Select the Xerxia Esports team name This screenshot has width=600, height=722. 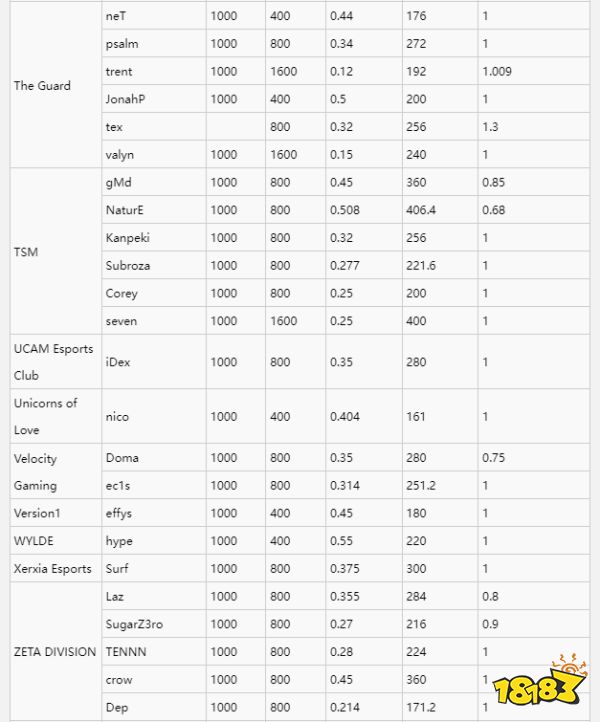(51, 569)
